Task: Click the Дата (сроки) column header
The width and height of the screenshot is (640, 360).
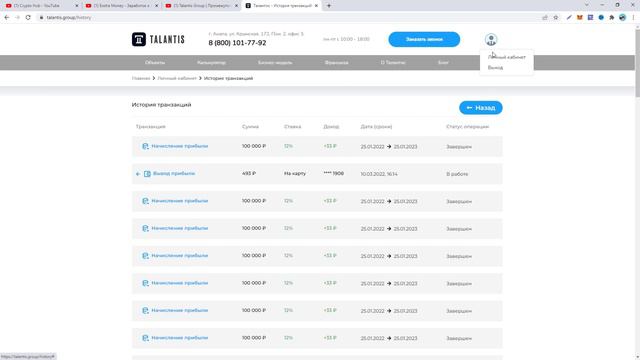Action: pos(376,127)
